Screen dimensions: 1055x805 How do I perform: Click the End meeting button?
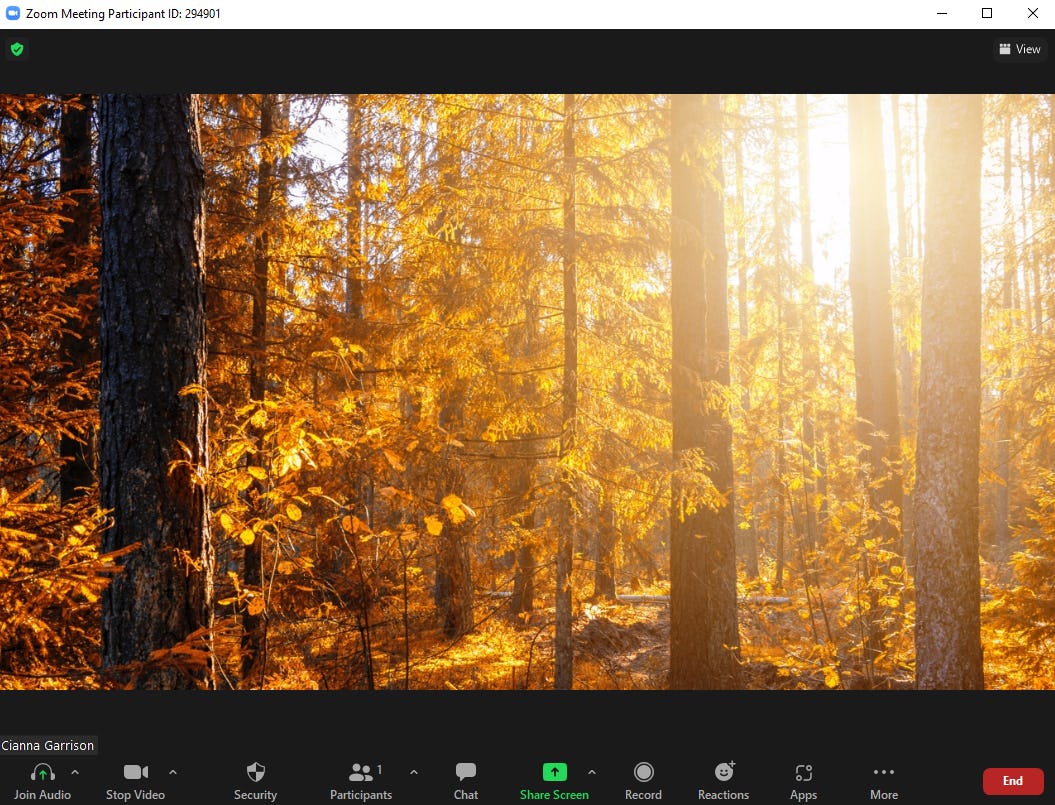tap(1013, 781)
